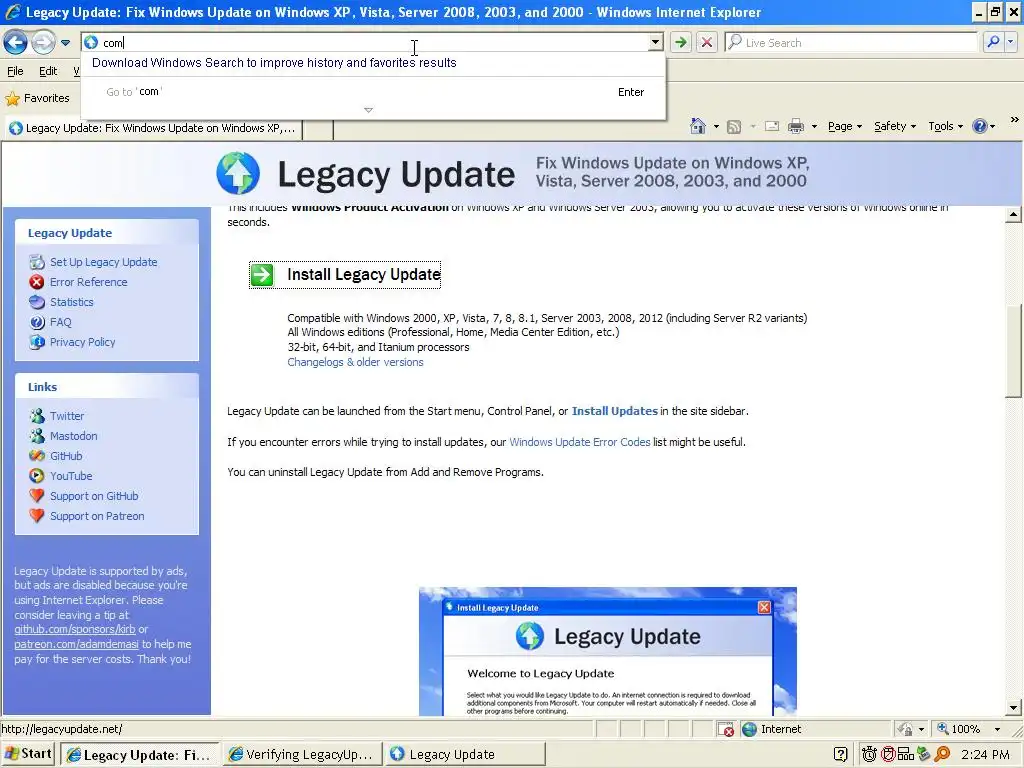This screenshot has height=768, width=1024.
Task: Select the Legacy Update browser tab
Action: tap(153, 128)
